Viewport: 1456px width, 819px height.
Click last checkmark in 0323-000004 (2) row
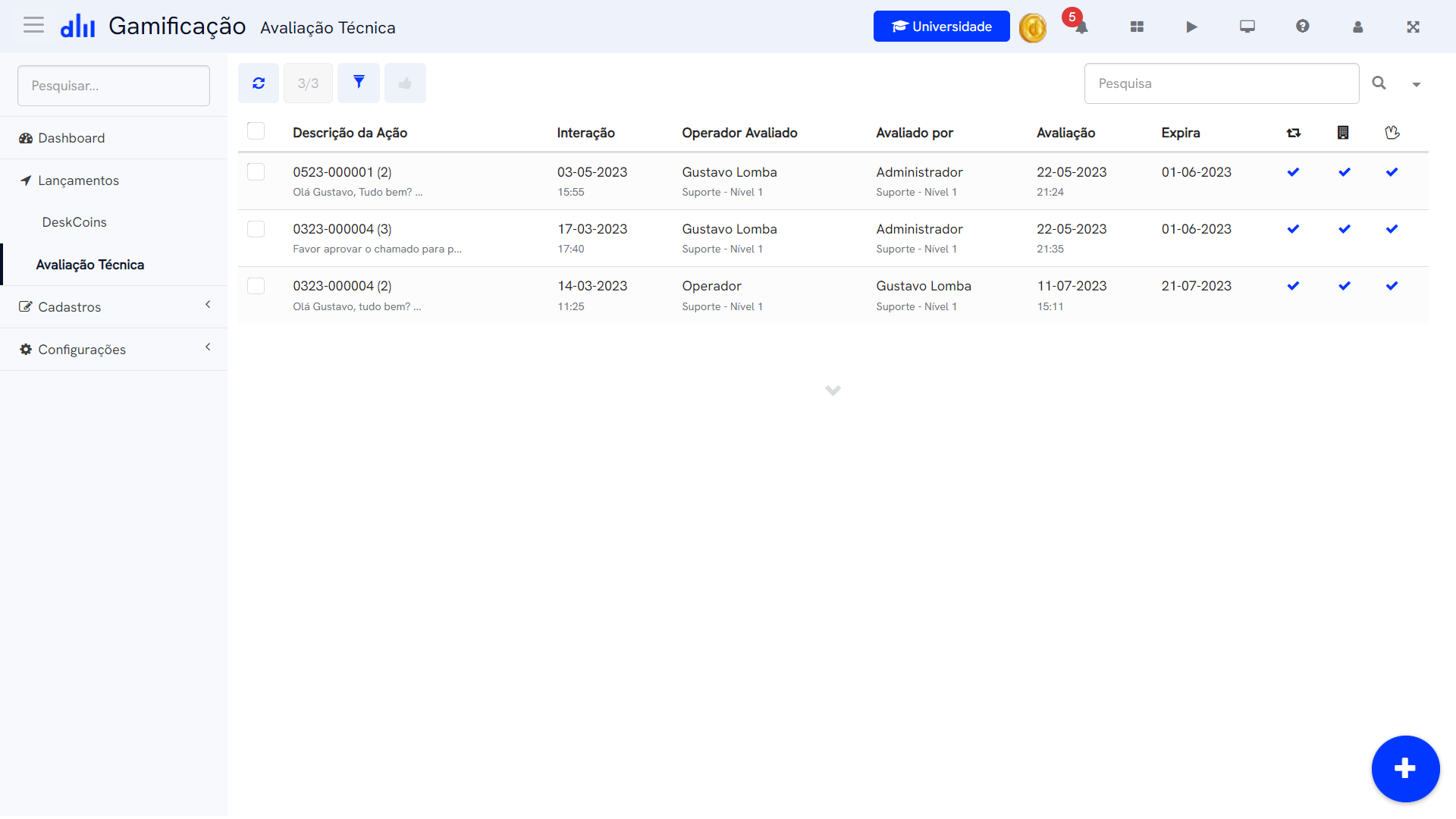tap(1392, 286)
